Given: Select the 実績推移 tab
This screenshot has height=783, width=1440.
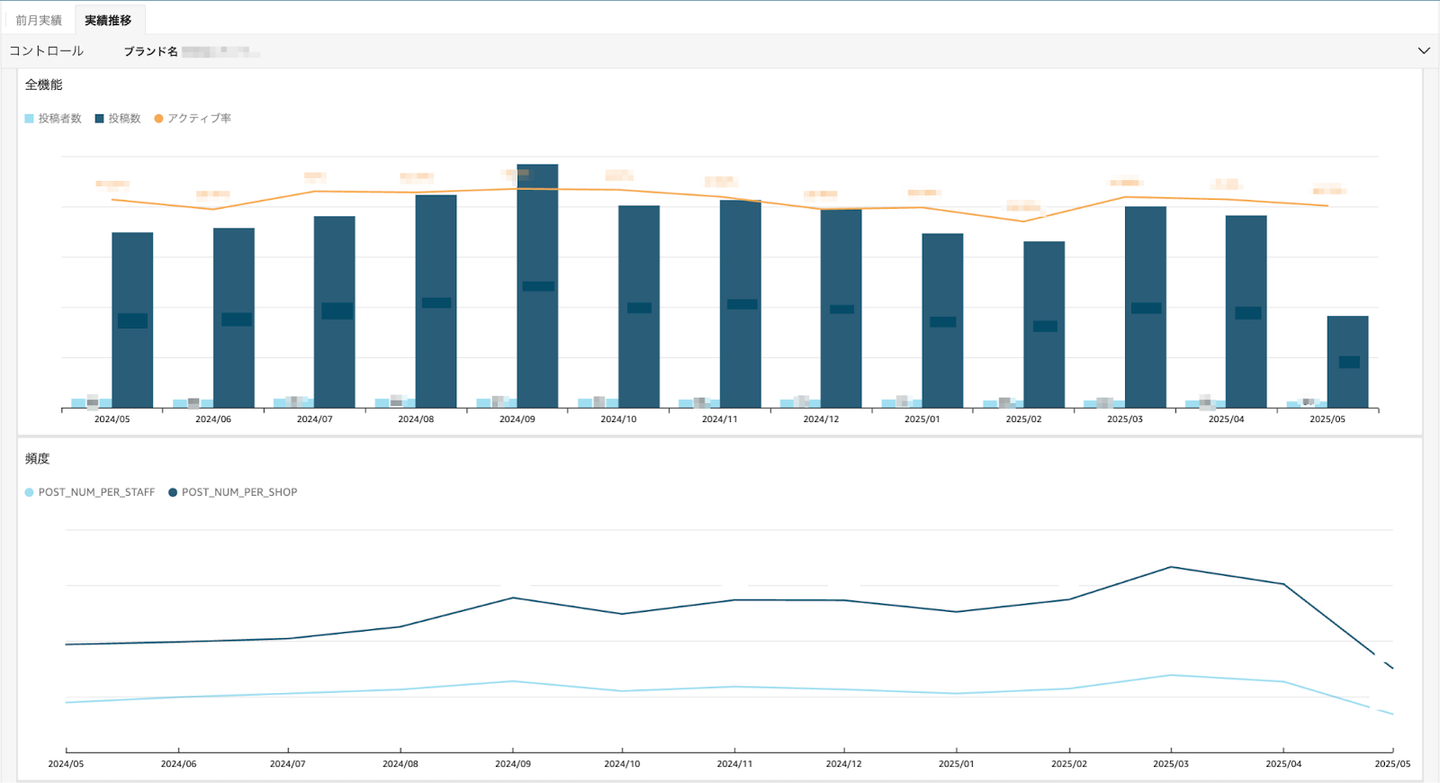Looking at the screenshot, I should tap(110, 20).
